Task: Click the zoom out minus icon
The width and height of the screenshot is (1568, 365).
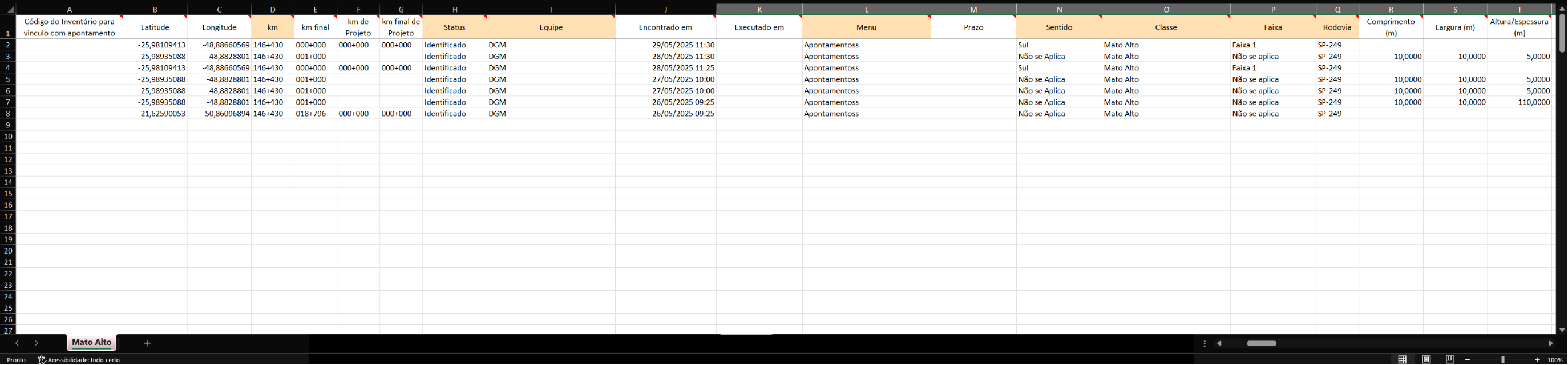Action: [1468, 359]
